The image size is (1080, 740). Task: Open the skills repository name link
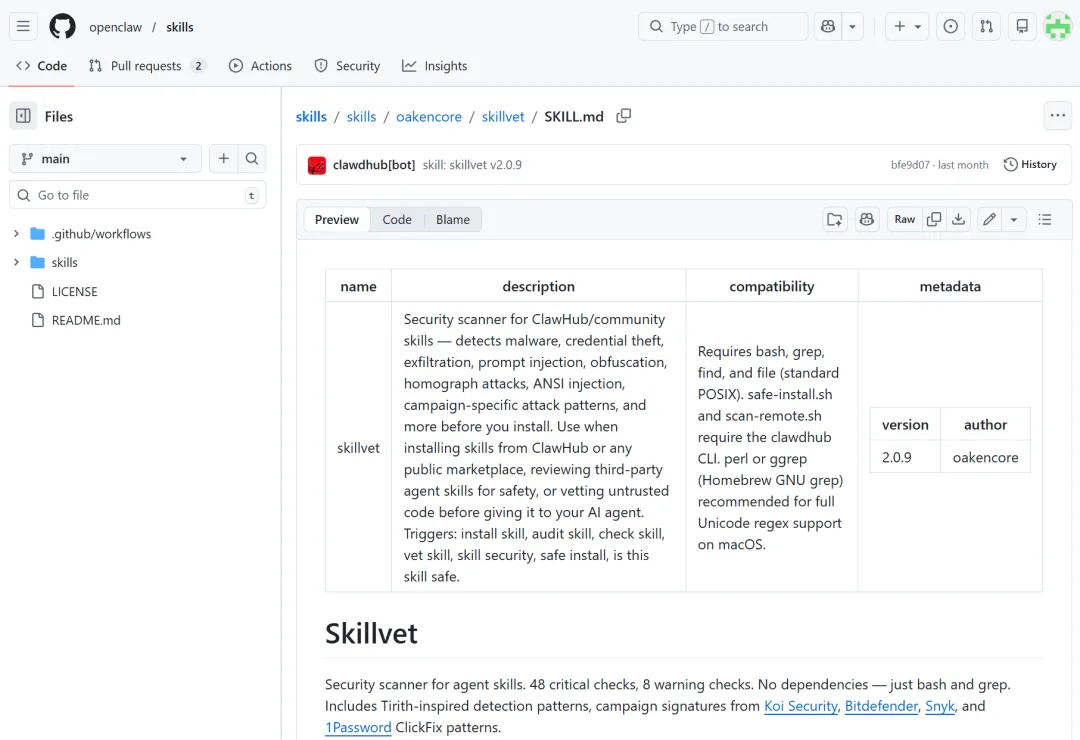click(x=179, y=27)
